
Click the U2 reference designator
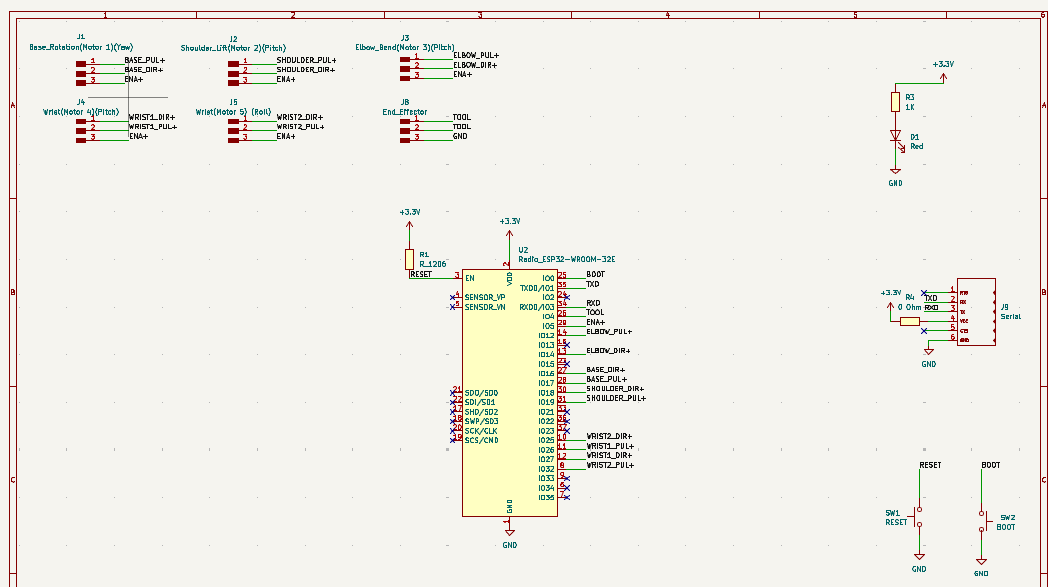tap(523, 250)
